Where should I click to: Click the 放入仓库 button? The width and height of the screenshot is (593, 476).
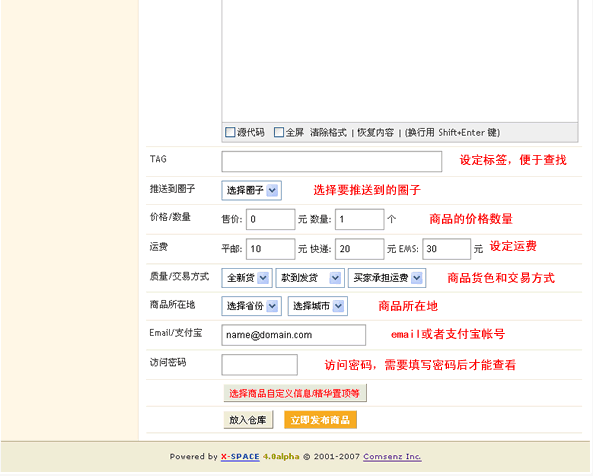(248, 420)
